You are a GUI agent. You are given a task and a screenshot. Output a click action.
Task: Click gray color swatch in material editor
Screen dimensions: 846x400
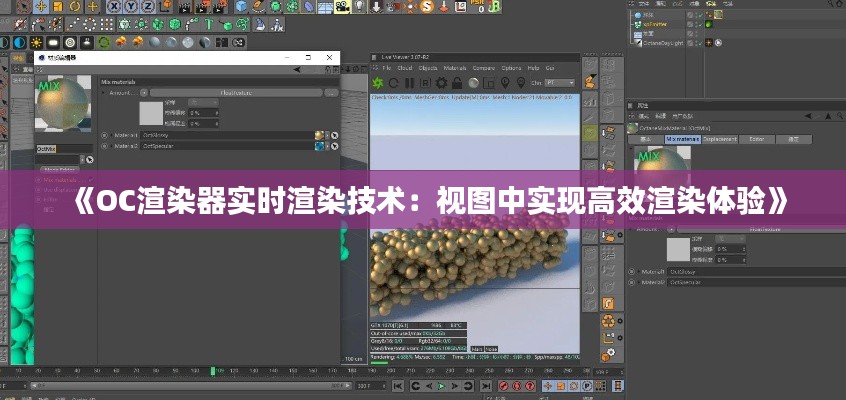pos(151,113)
